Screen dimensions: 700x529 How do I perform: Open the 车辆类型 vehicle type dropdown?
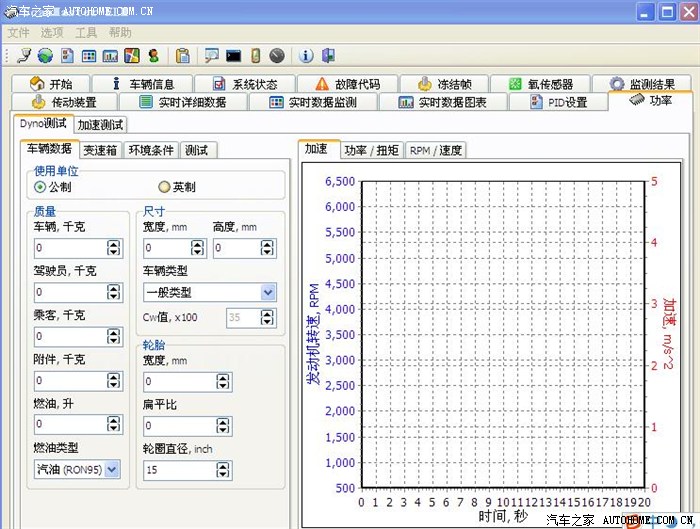tap(267, 292)
